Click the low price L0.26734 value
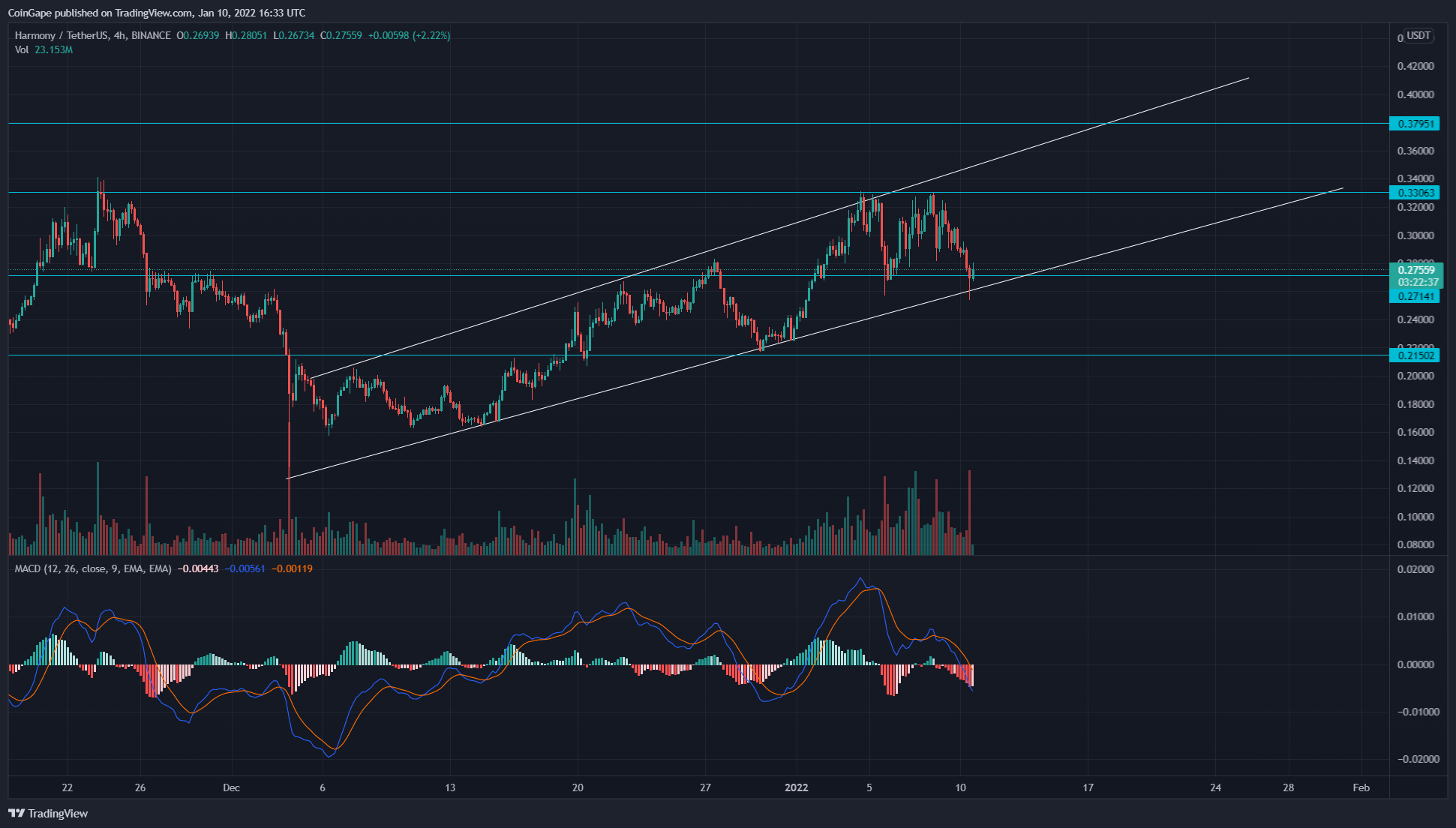1456x828 pixels. click(294, 35)
